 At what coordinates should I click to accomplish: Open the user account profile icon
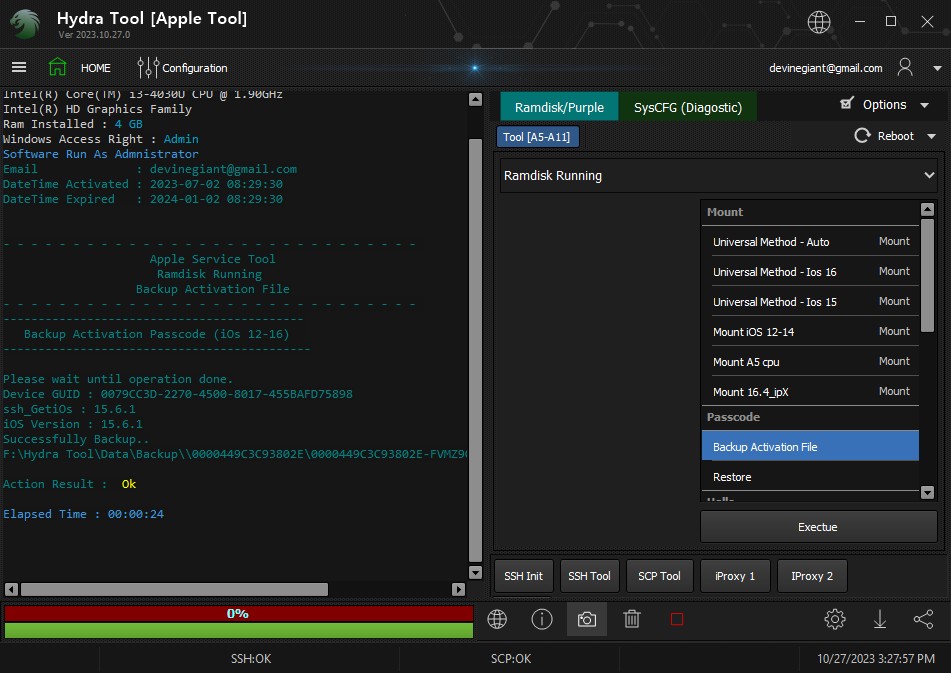[x=905, y=67]
